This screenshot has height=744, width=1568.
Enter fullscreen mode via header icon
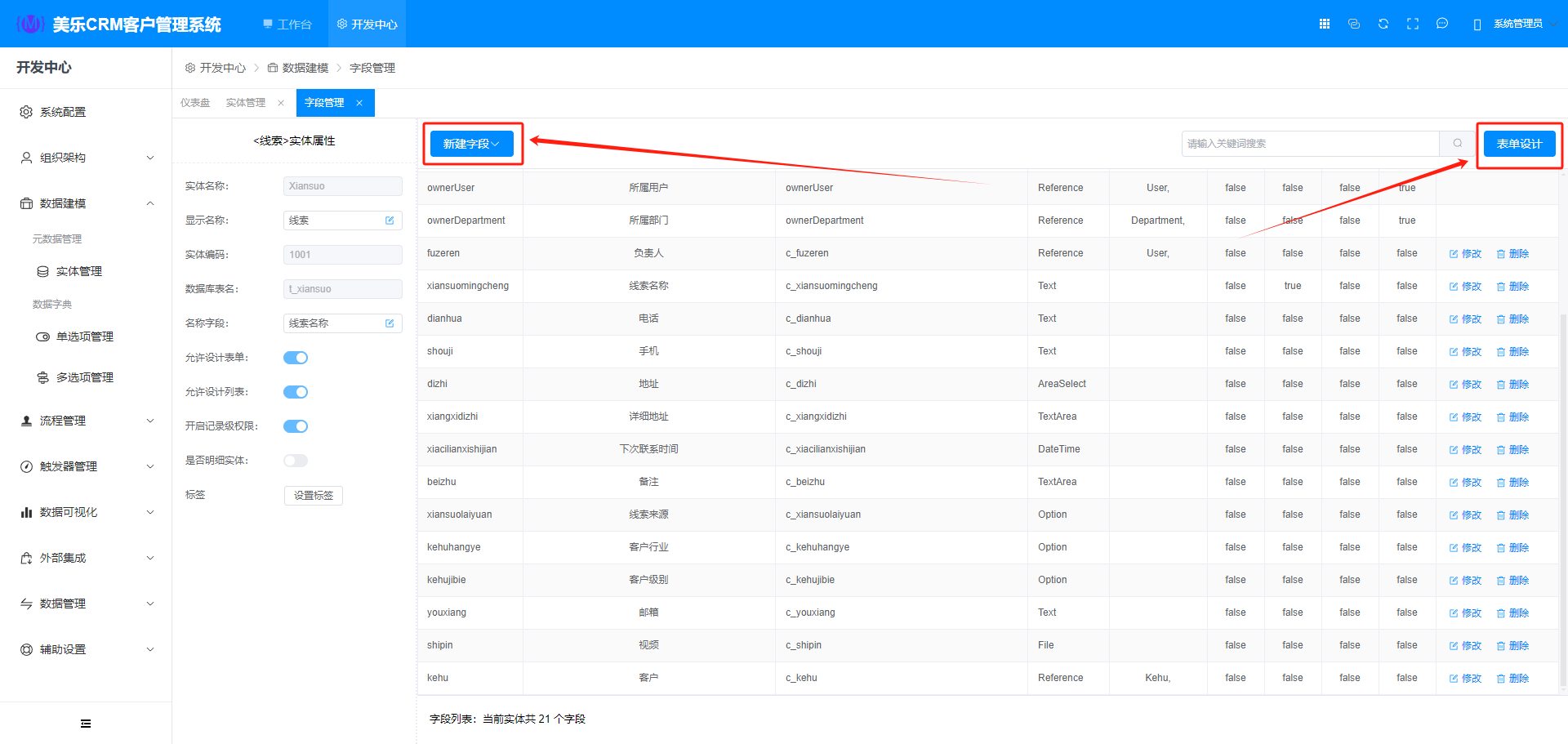(1413, 24)
